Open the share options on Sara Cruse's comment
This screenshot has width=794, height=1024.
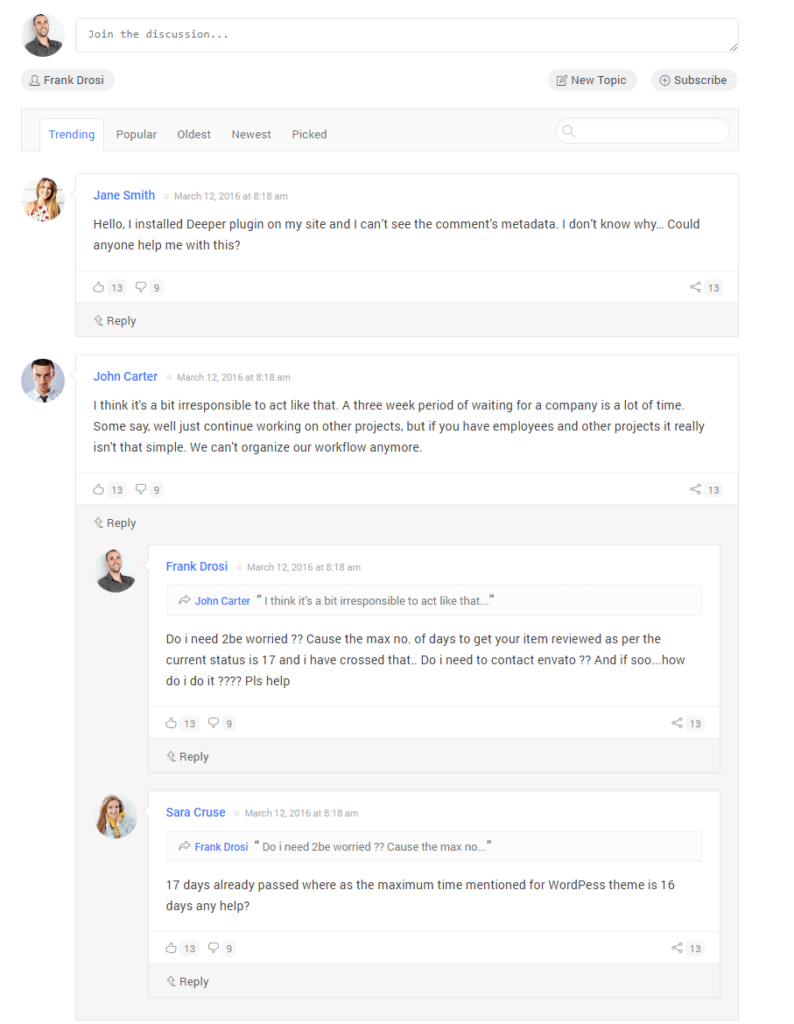(679, 947)
